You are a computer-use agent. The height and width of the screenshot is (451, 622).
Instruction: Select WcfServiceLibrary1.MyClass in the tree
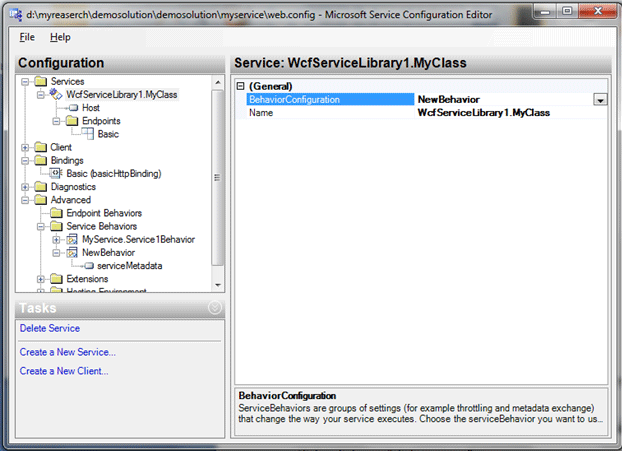click(122, 94)
